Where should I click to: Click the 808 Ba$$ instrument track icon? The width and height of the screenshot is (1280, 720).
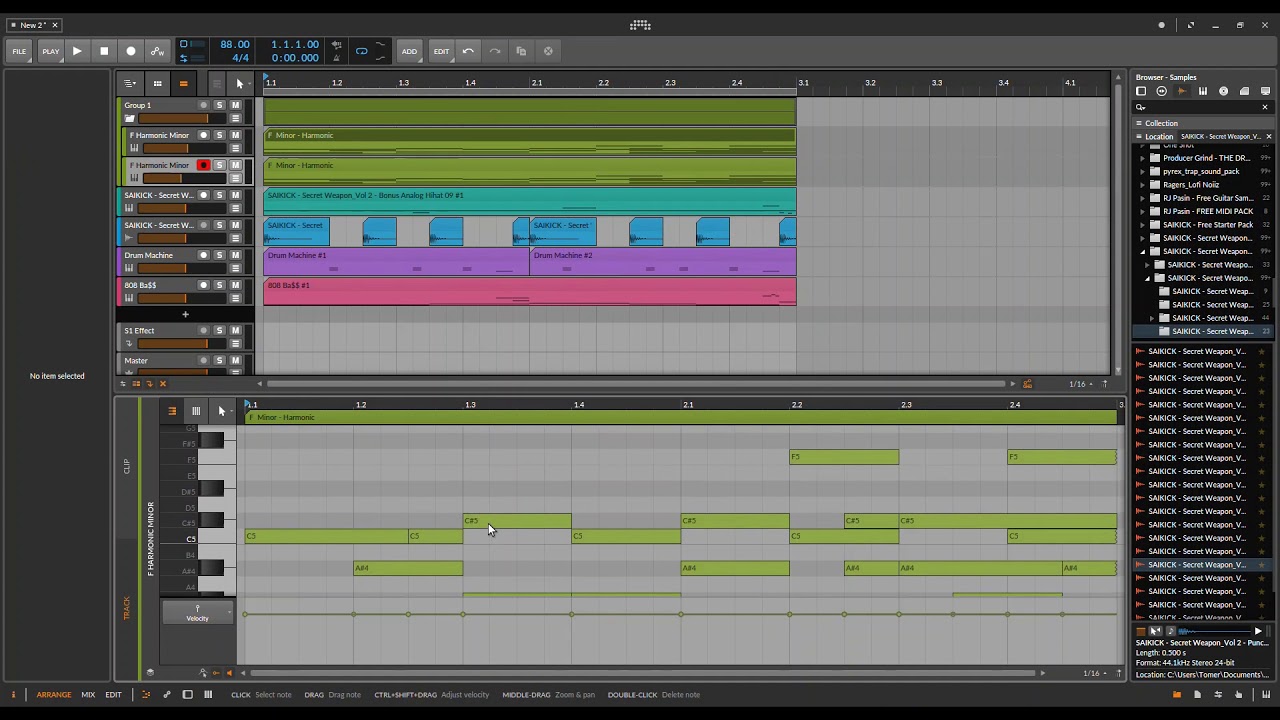tap(129, 298)
